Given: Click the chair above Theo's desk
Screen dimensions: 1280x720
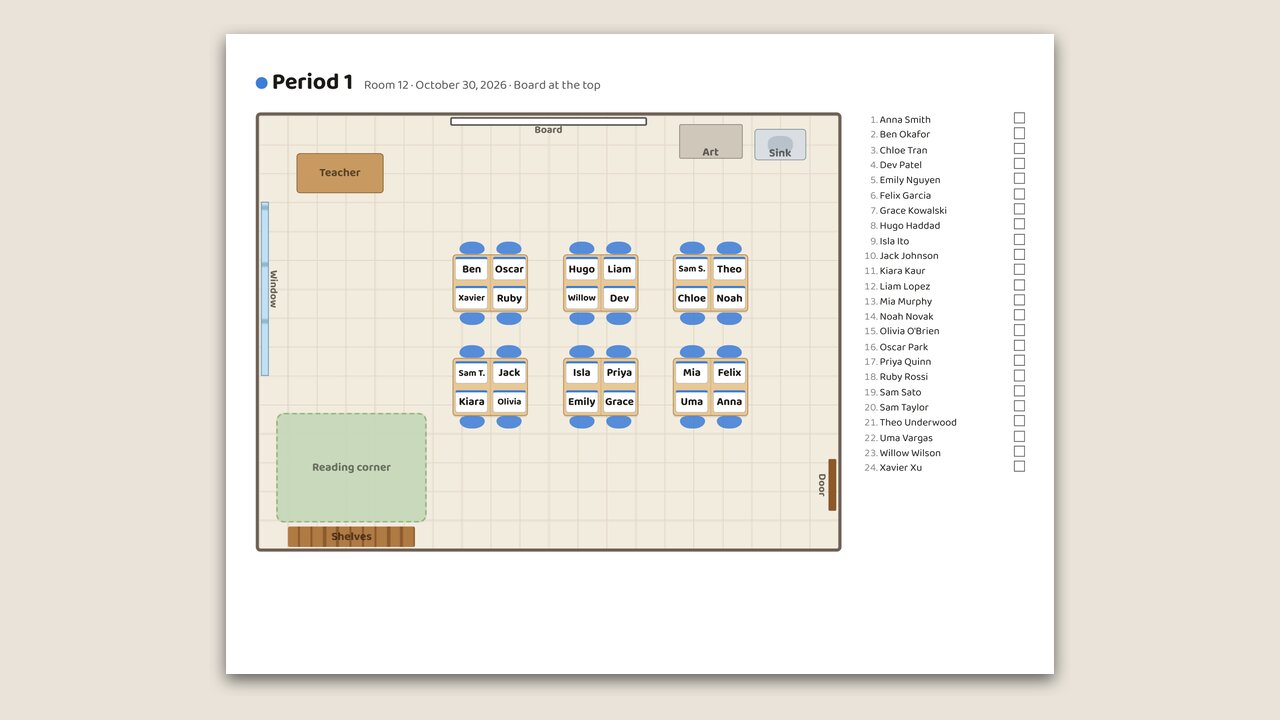Looking at the screenshot, I should pyautogui.click(x=729, y=248).
